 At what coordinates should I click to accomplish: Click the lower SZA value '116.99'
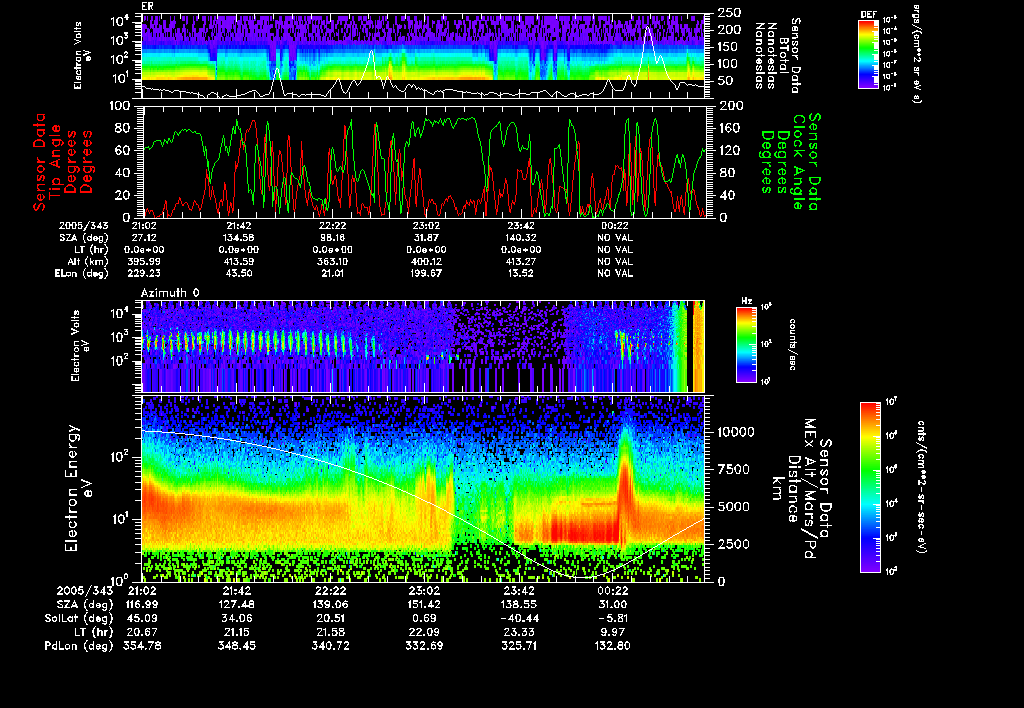(x=142, y=605)
